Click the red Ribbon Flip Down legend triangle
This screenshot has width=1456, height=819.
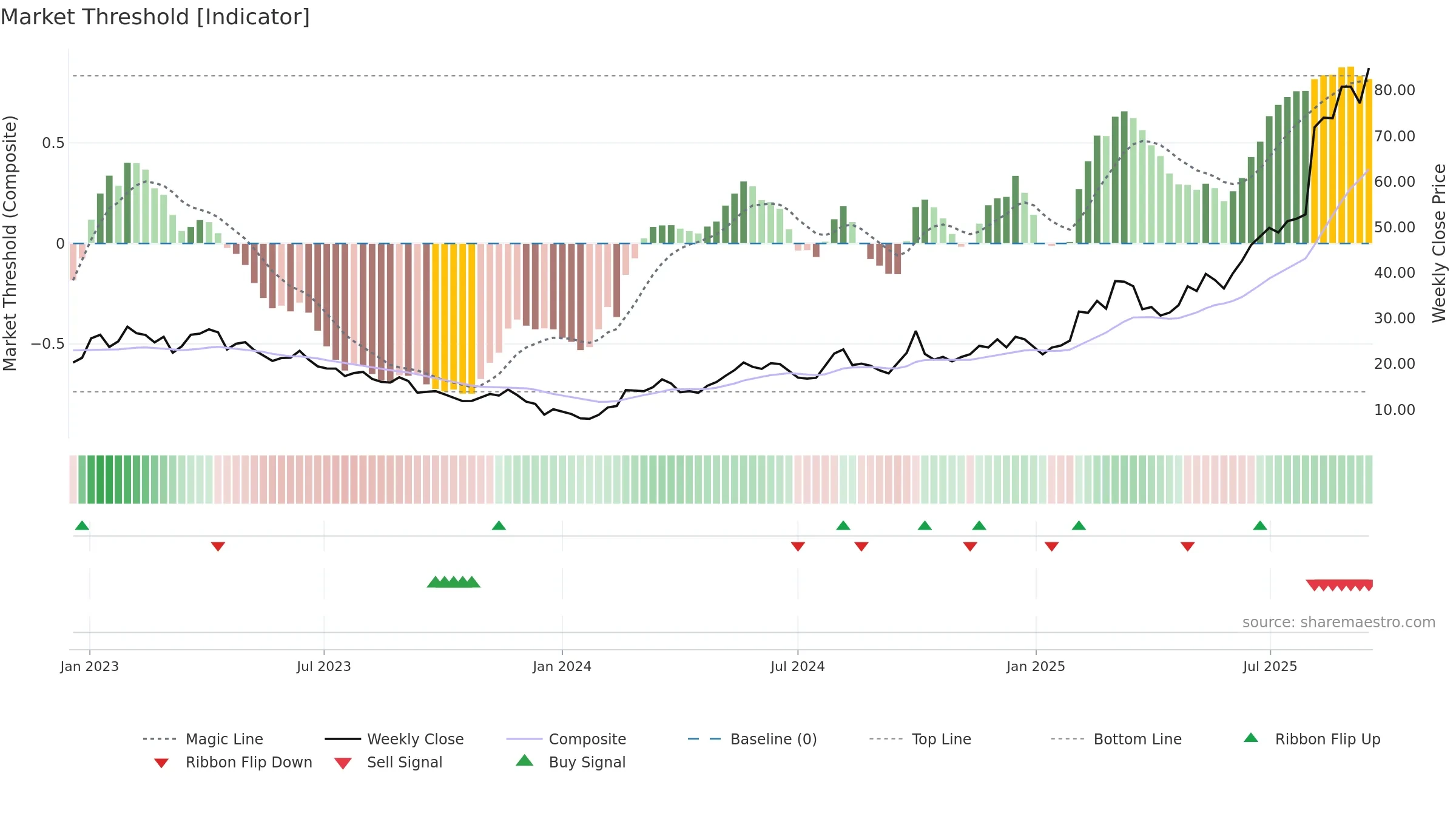[161, 763]
